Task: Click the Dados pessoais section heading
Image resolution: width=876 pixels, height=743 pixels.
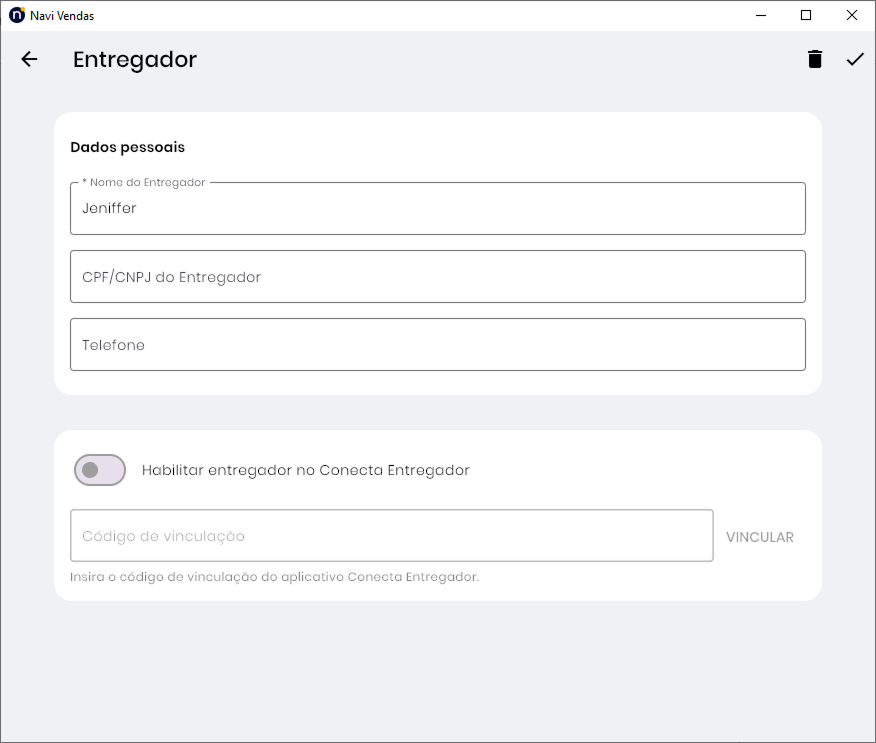Action: coord(127,147)
